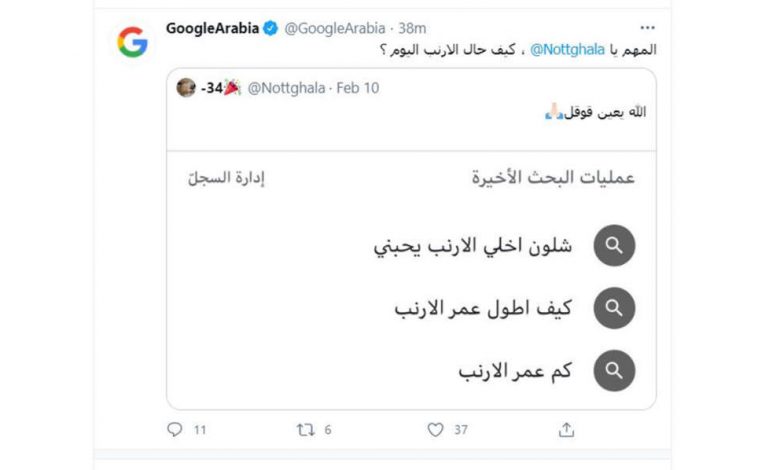
Task: Click the "عمليات البحث الأخيرة" heading
Action: (x=553, y=179)
